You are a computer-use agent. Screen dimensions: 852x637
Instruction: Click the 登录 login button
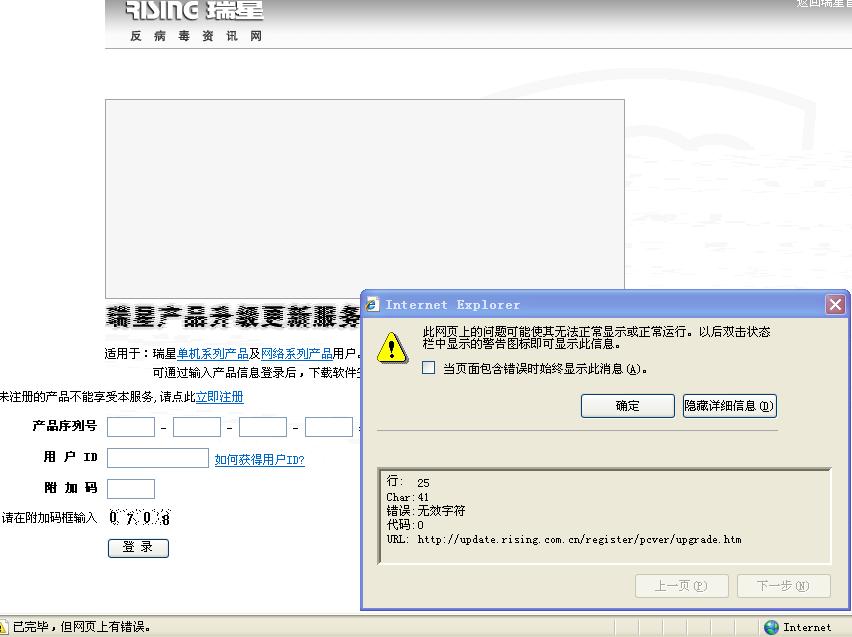[138, 547]
